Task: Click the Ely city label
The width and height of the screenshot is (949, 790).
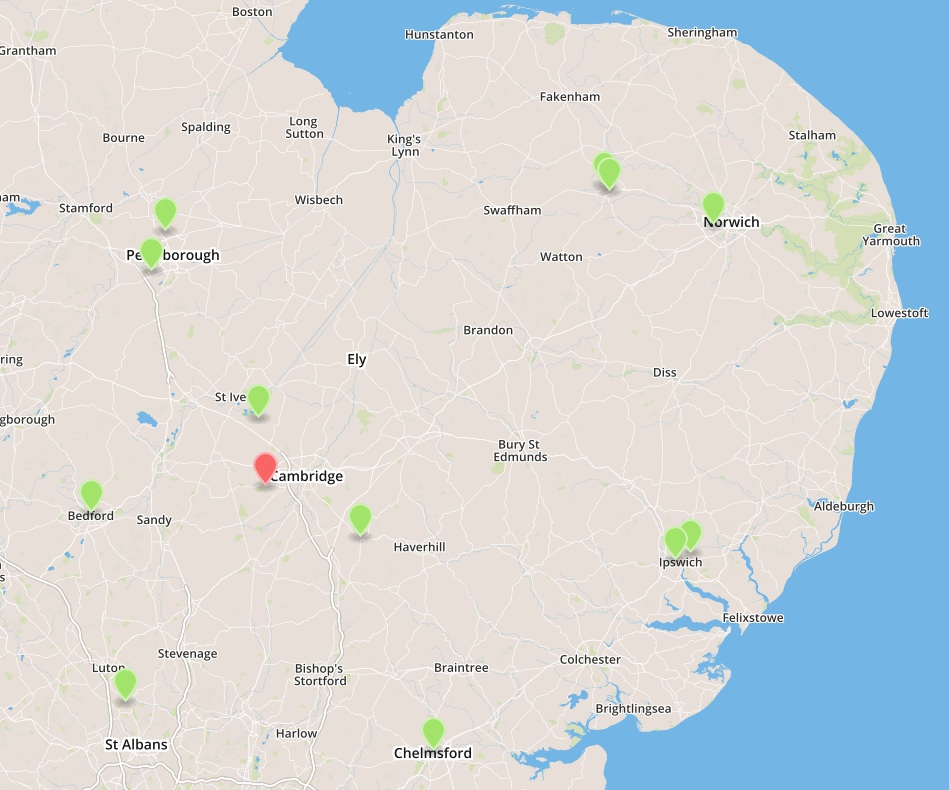Action: tap(356, 360)
